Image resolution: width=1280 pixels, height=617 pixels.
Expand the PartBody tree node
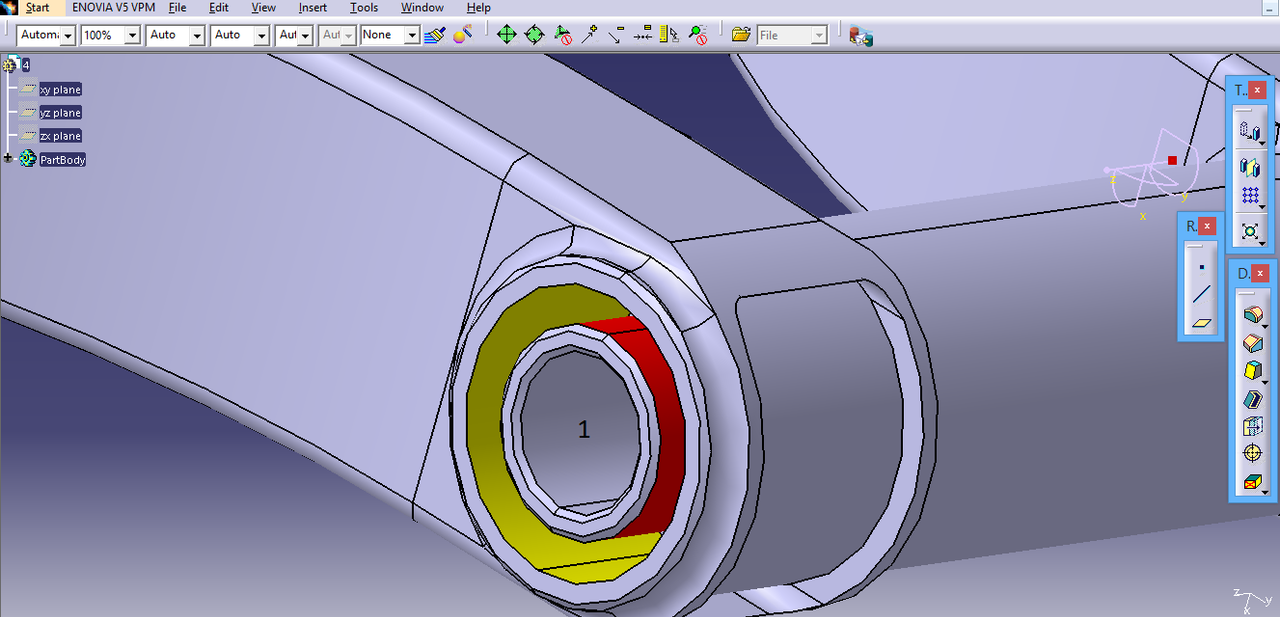[9, 159]
